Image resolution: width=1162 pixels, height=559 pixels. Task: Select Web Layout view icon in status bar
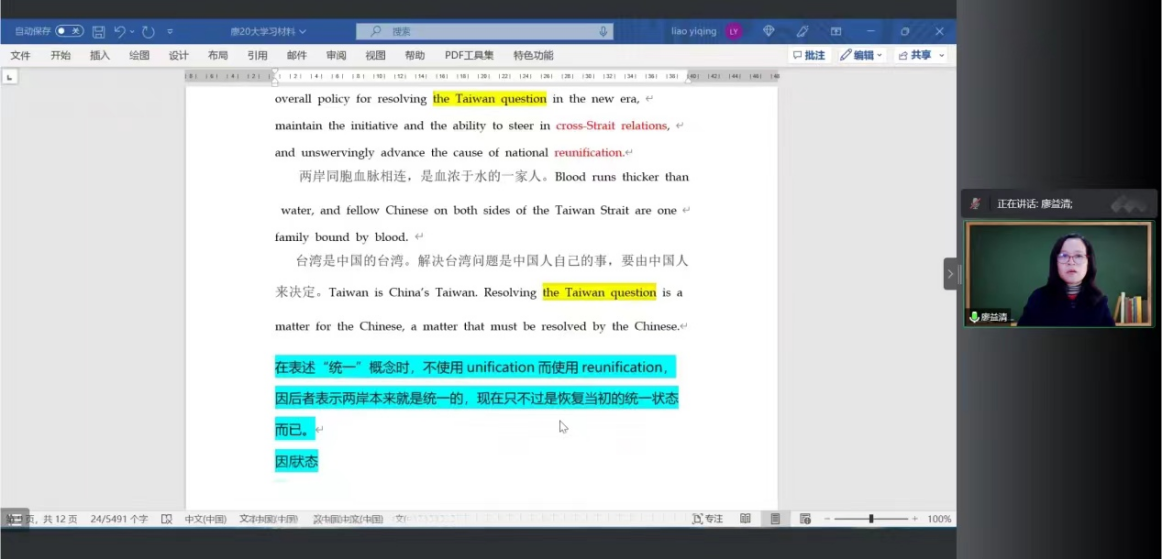[x=805, y=519]
